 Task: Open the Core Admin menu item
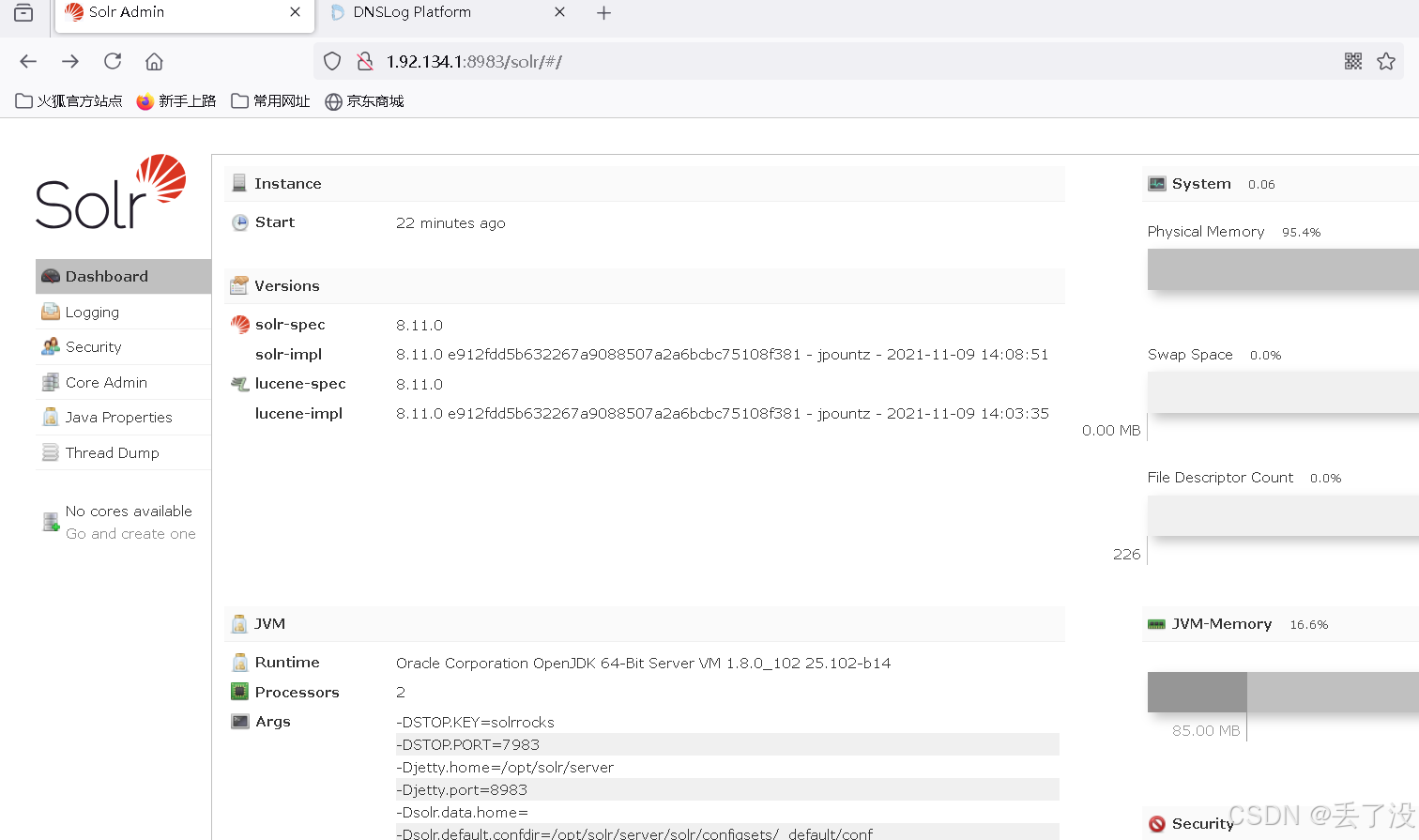[123, 382]
